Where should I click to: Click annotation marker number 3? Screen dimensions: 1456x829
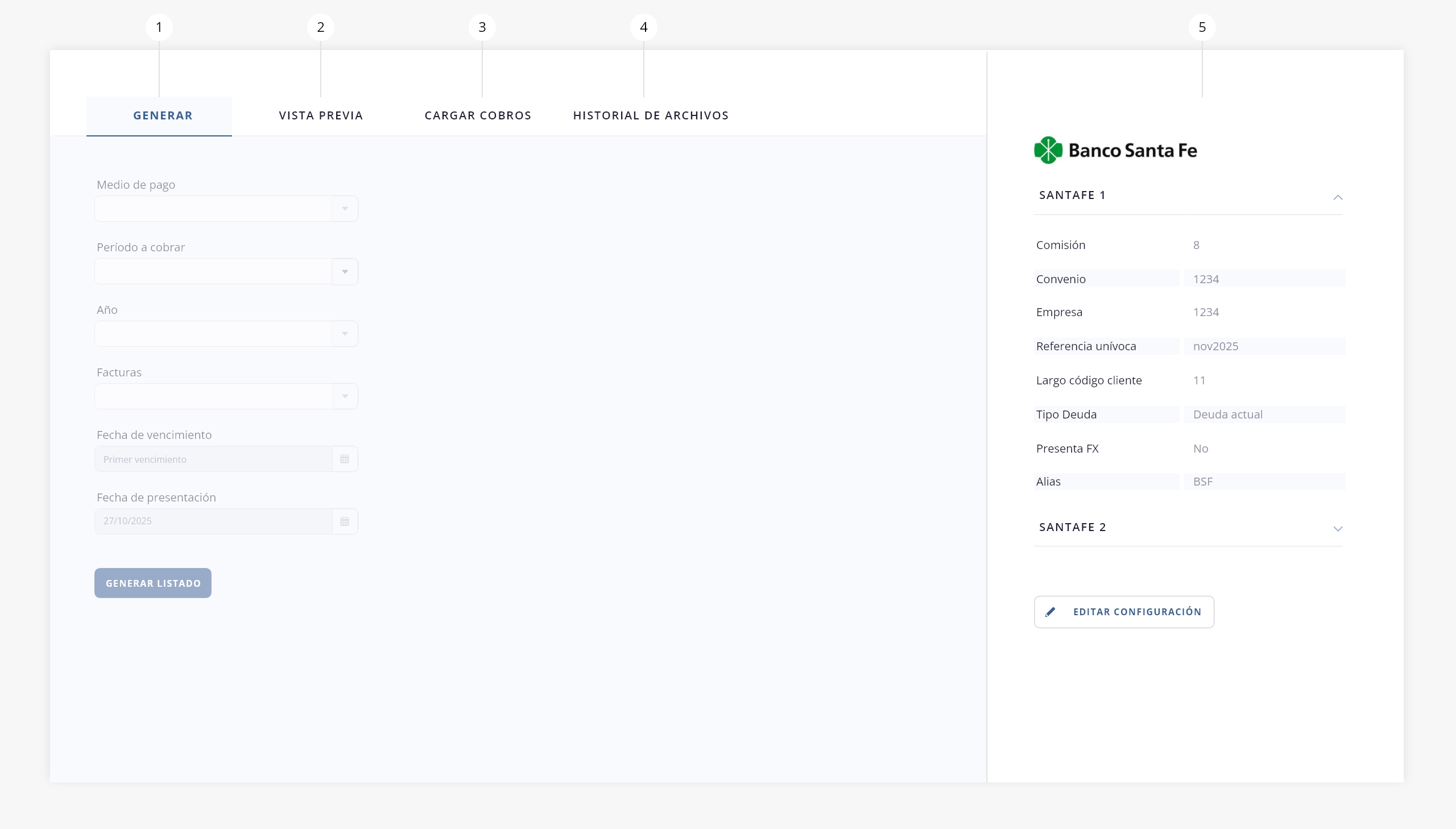click(482, 27)
